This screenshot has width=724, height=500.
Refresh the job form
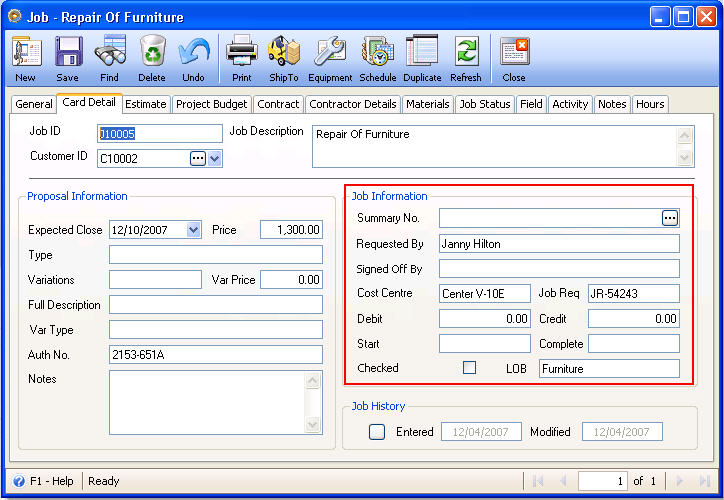pos(466,56)
